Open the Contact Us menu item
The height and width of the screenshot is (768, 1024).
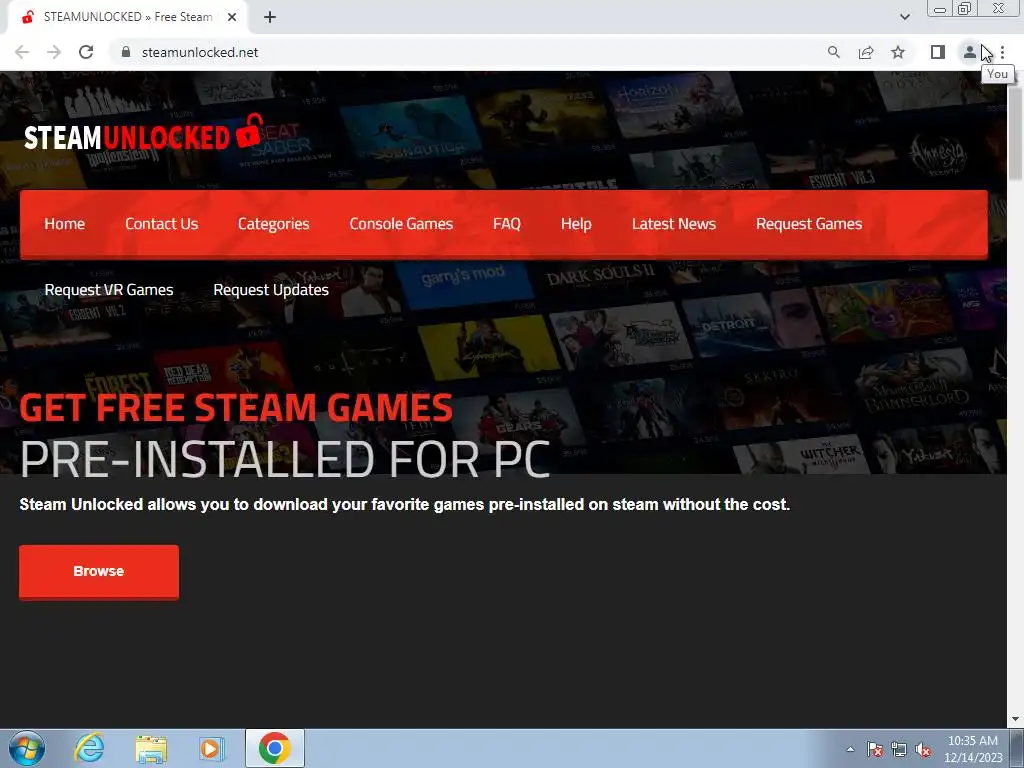click(161, 224)
